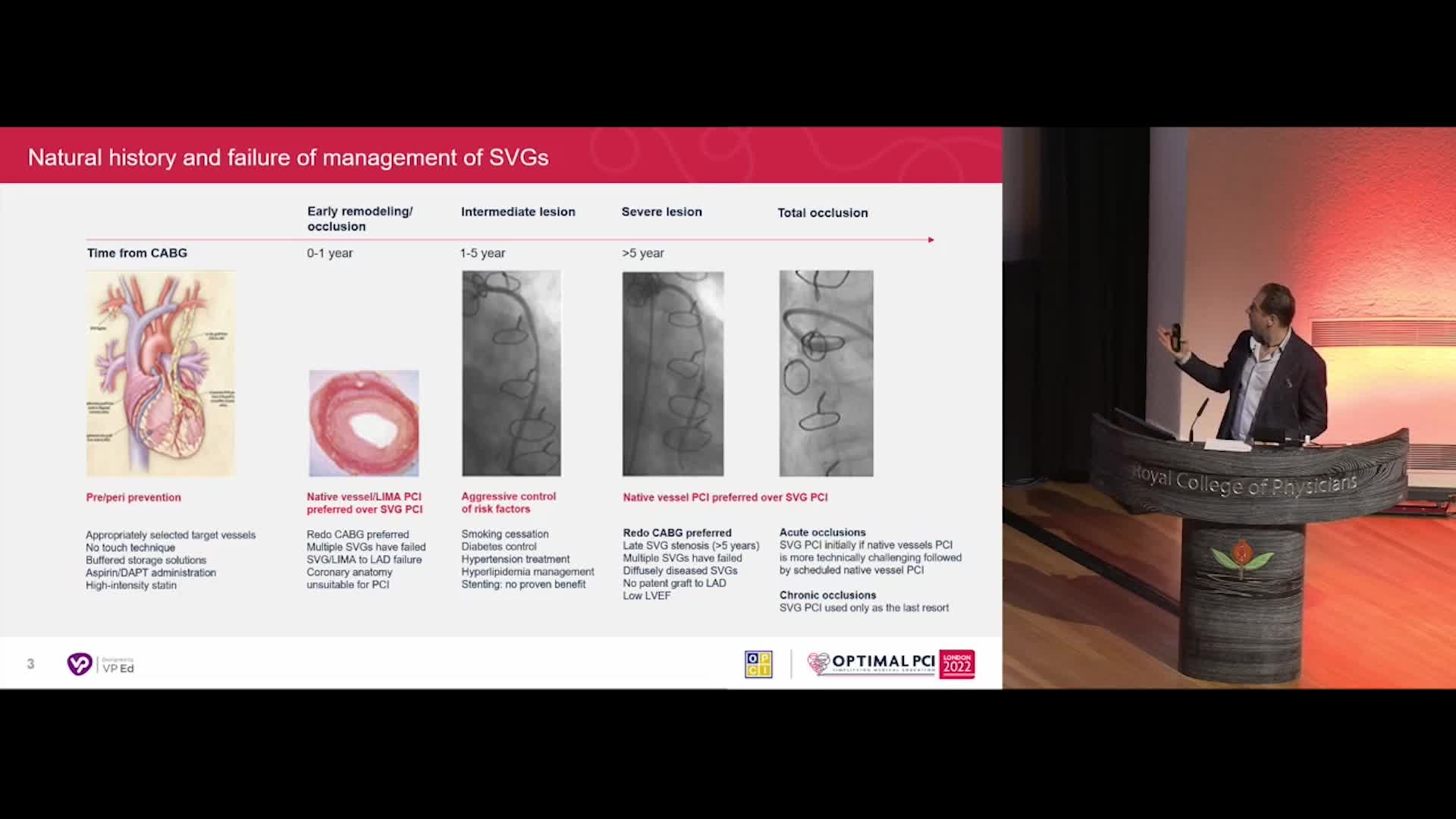Click the slide number 3

pyautogui.click(x=30, y=664)
